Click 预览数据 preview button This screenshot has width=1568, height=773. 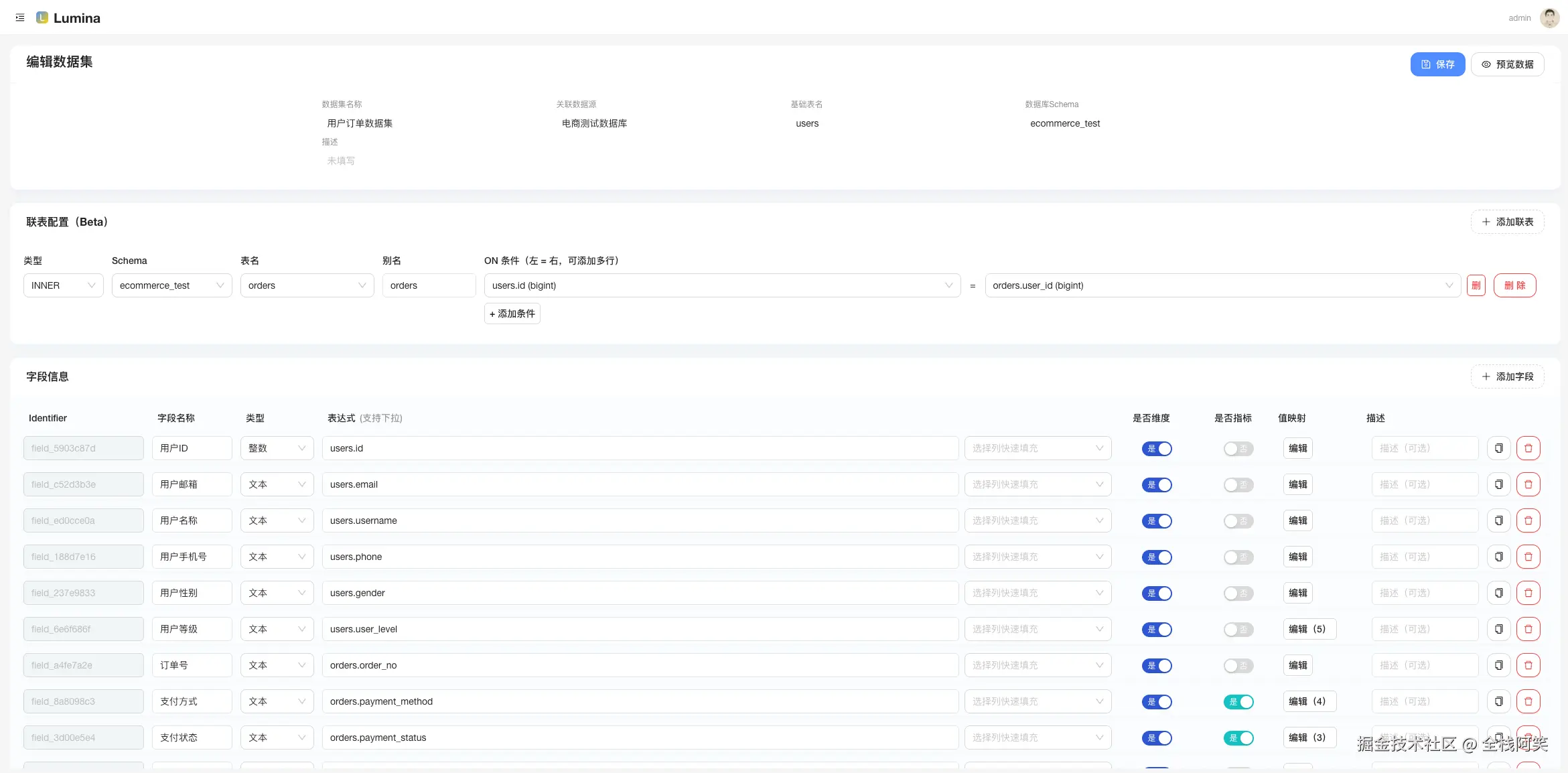tap(1507, 64)
